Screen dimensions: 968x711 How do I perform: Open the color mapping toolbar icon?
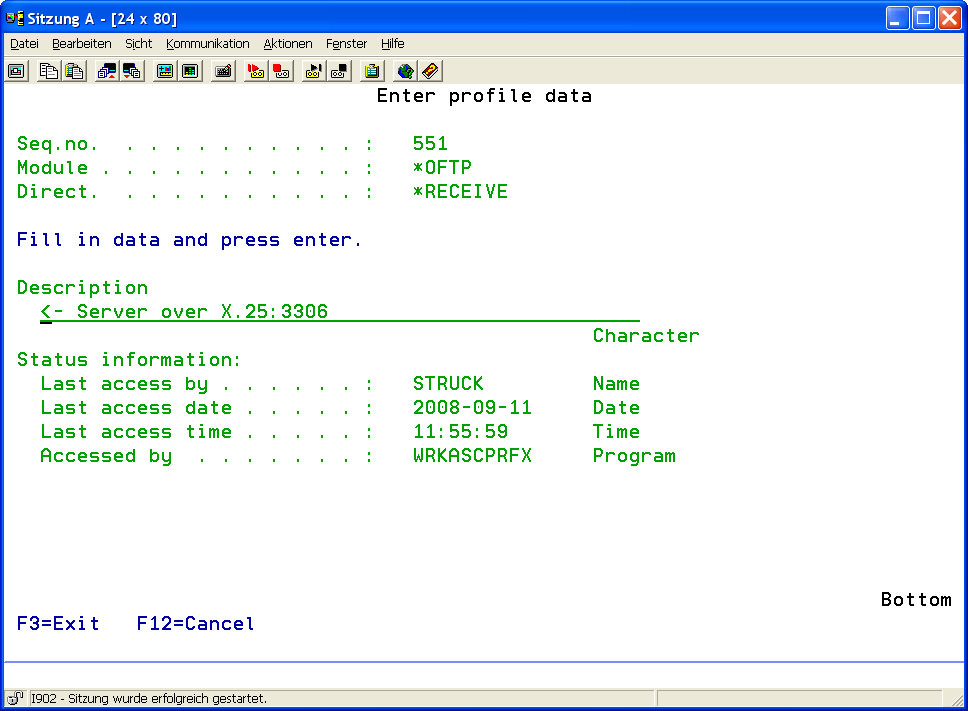point(190,71)
